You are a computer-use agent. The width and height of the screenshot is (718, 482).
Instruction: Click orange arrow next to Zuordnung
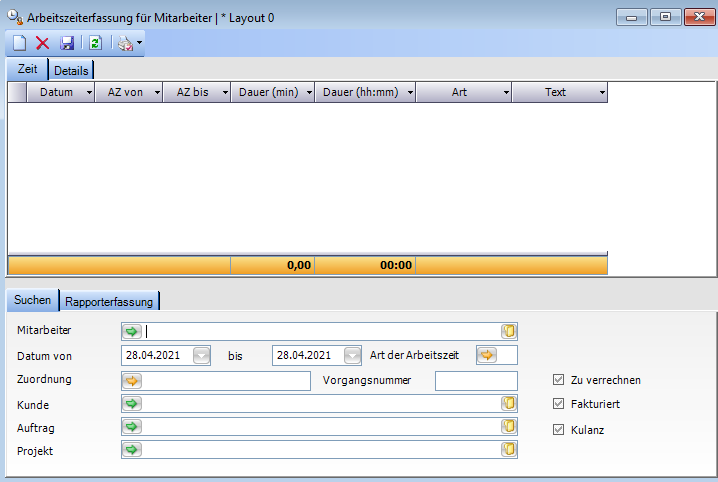[132, 380]
